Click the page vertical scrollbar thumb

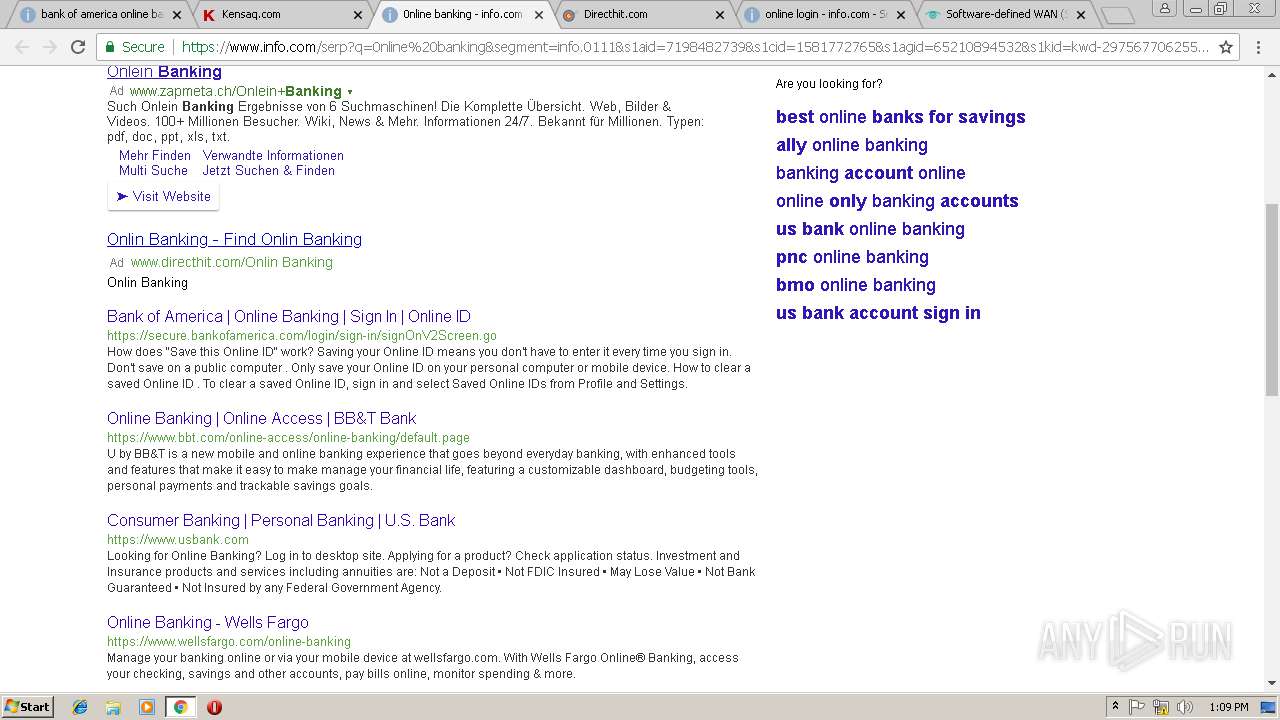[1271, 299]
